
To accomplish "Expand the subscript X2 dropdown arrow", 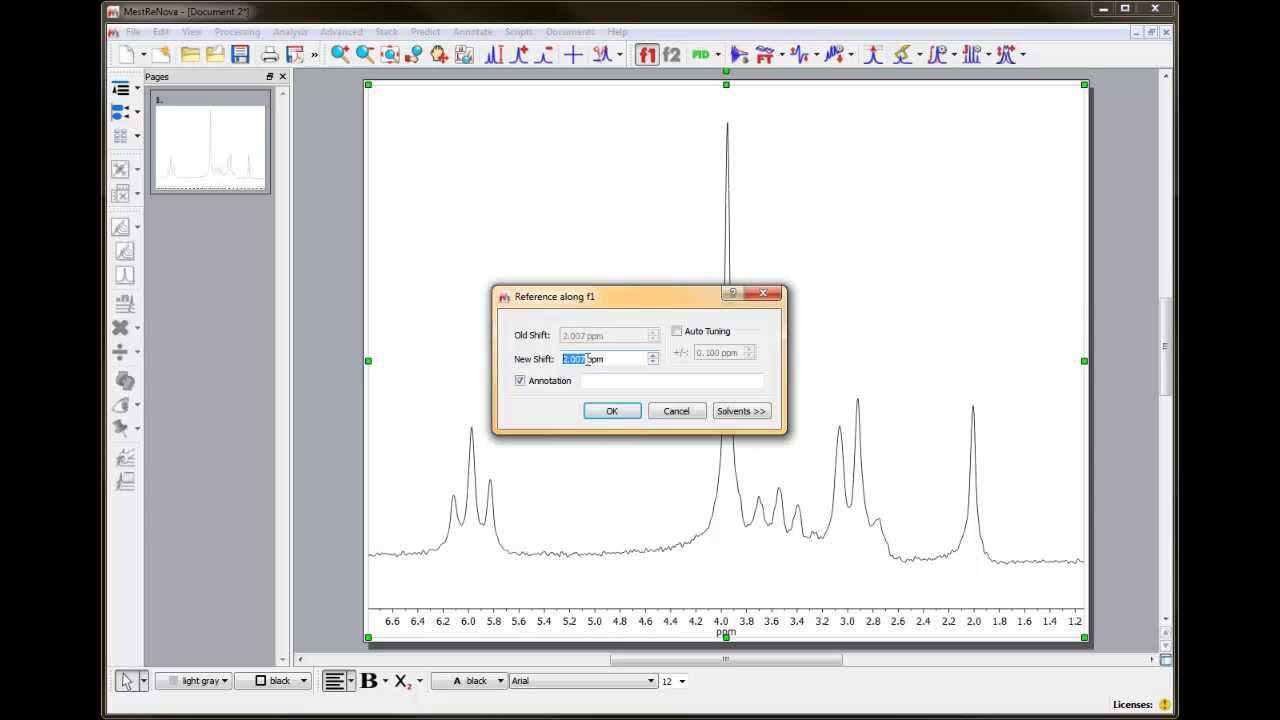I will coord(419,681).
